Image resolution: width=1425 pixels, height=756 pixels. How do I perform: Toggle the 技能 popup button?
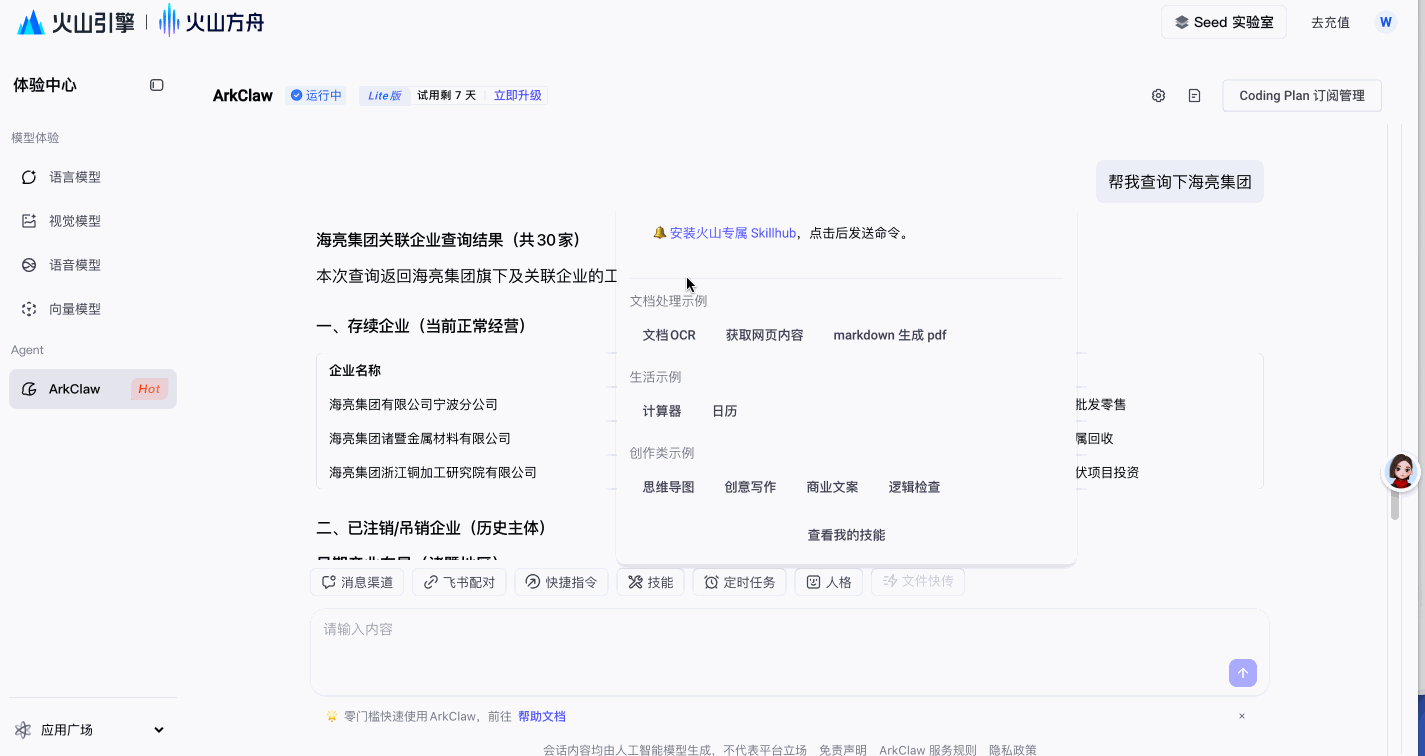coord(650,582)
